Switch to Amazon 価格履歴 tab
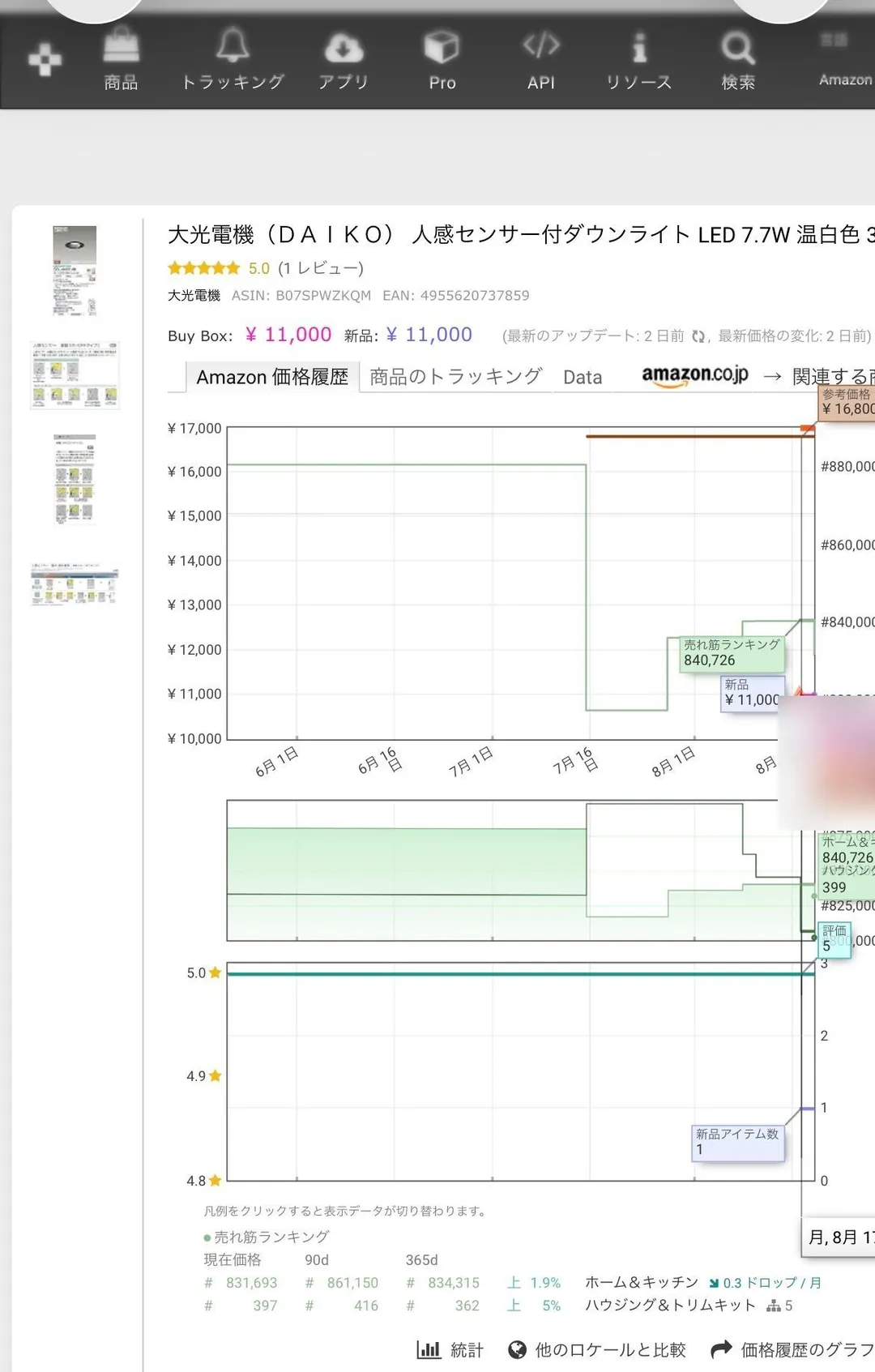Viewport: 875px width, 1372px height. 272,377
